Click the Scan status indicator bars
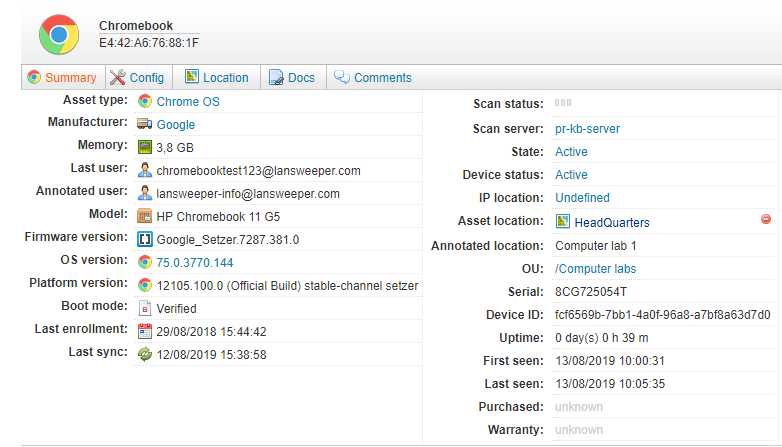This screenshot has width=782, height=447. click(563, 103)
